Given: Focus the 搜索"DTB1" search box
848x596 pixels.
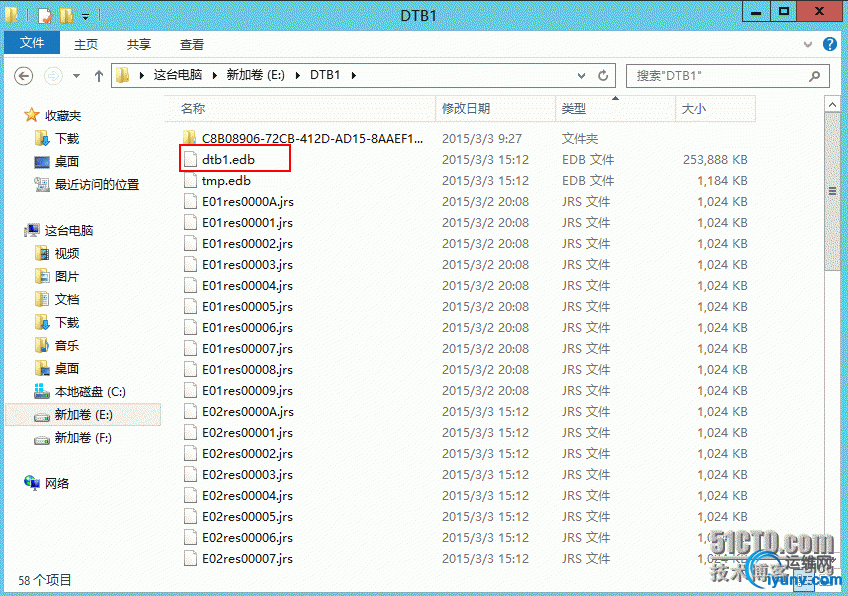Looking at the screenshot, I should 727,76.
